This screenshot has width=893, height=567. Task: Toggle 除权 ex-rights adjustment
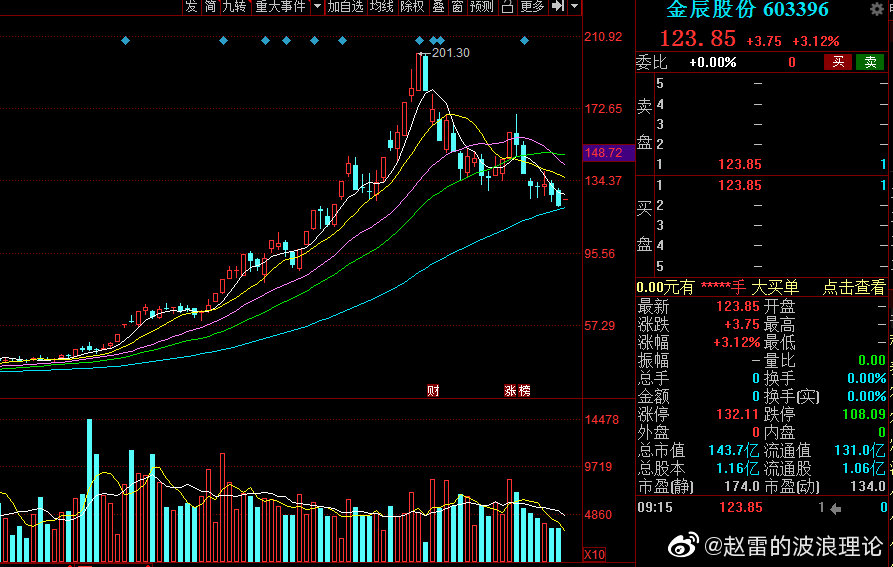coord(412,7)
